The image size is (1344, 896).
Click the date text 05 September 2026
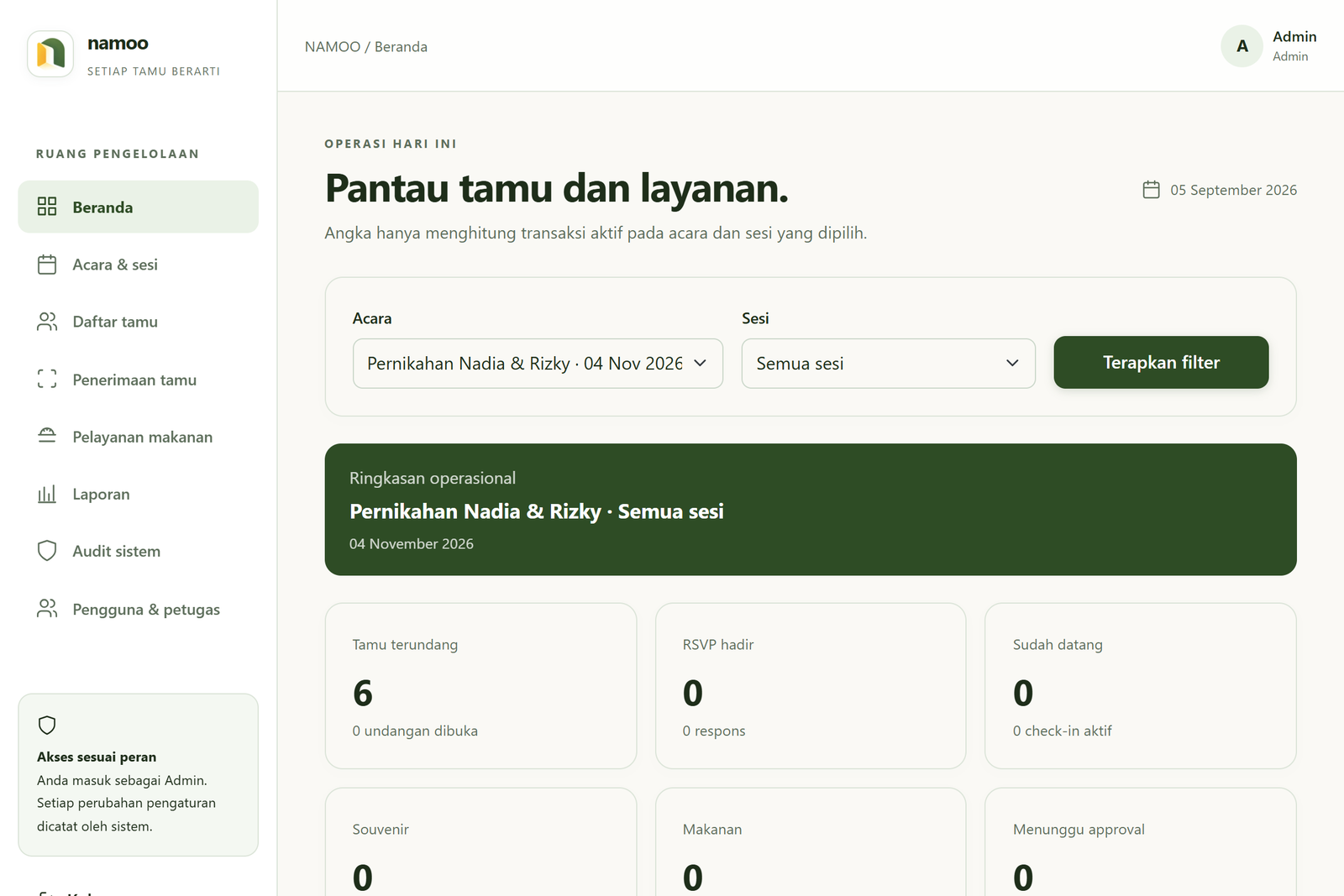1233,190
